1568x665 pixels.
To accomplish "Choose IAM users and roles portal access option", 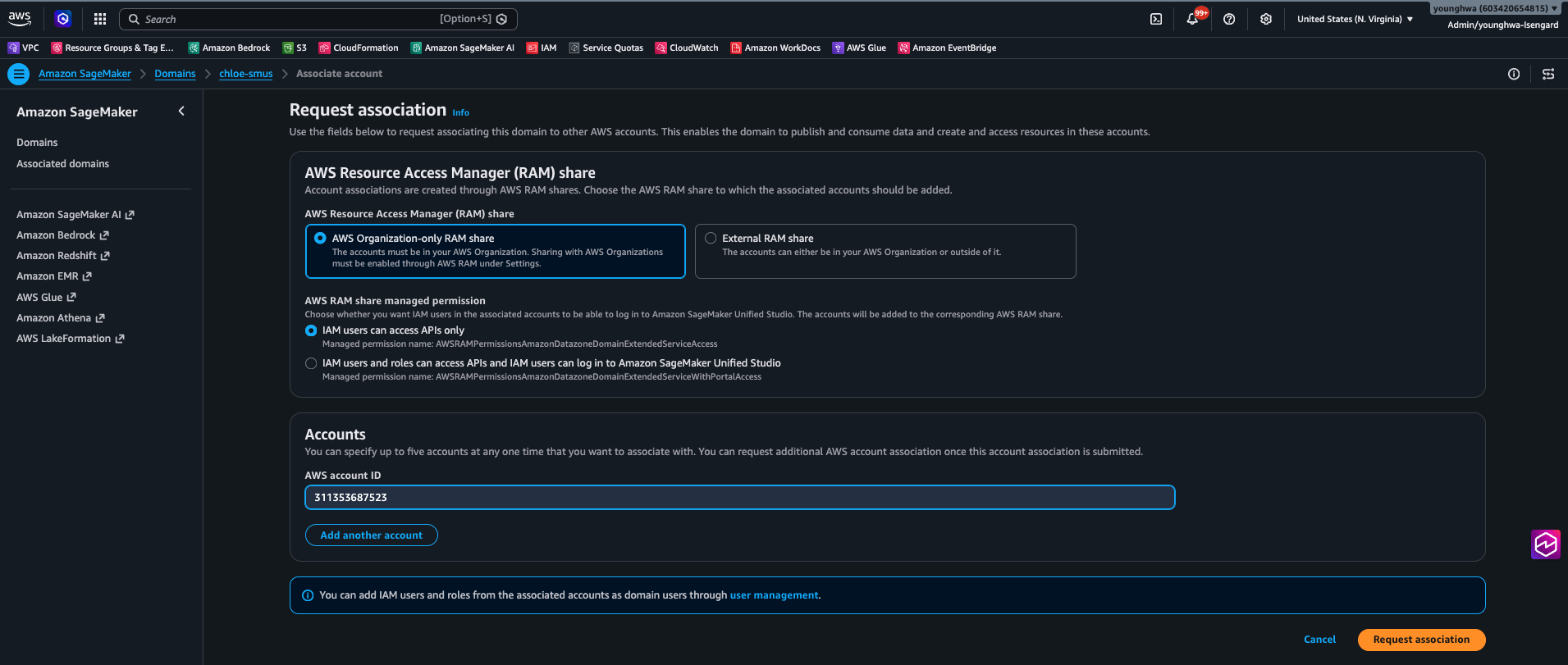I will point(311,363).
